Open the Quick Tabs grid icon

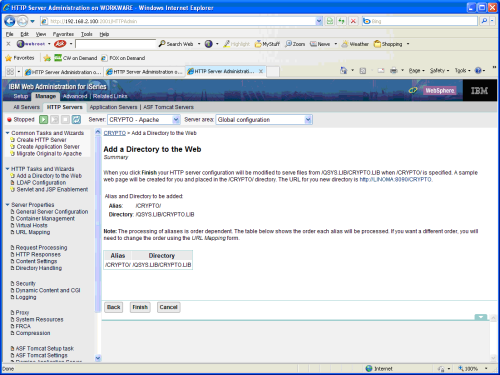[10, 71]
